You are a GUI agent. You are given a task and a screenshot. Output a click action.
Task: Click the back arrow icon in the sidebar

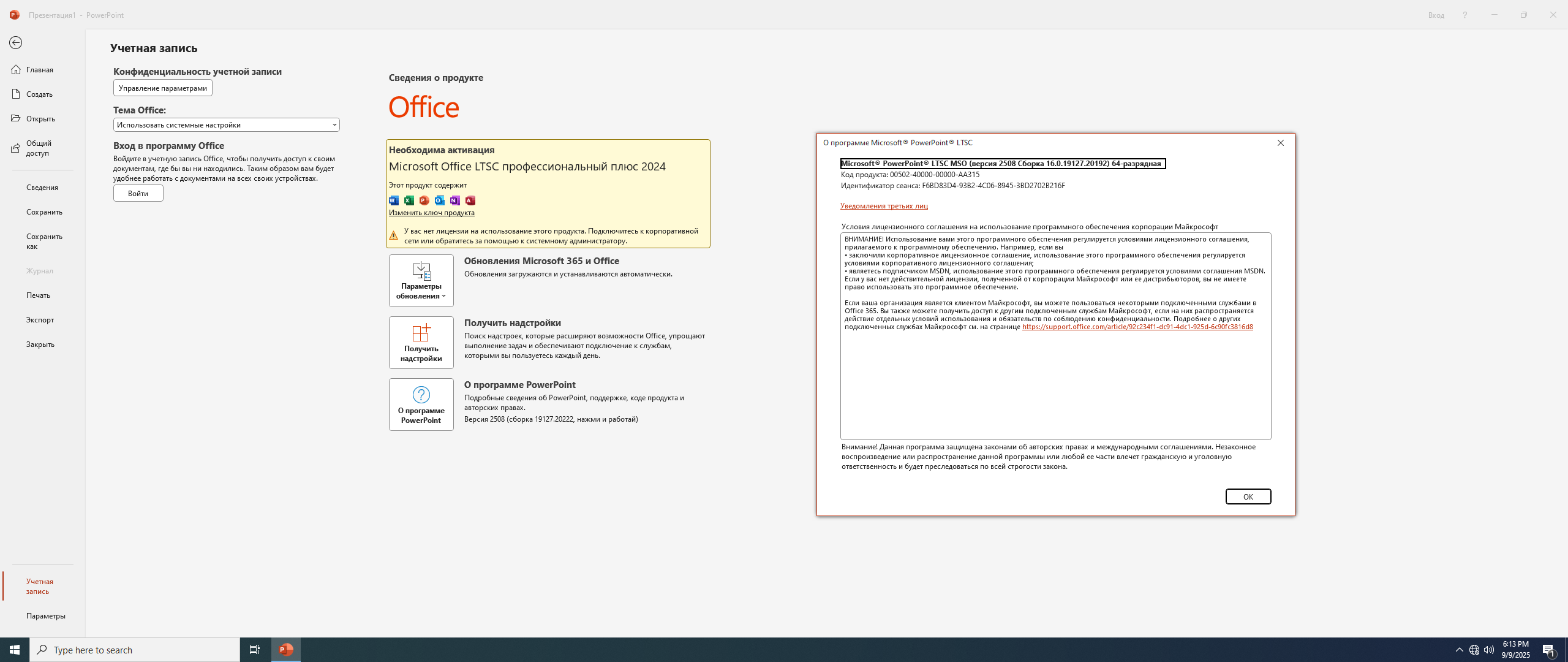pos(15,43)
